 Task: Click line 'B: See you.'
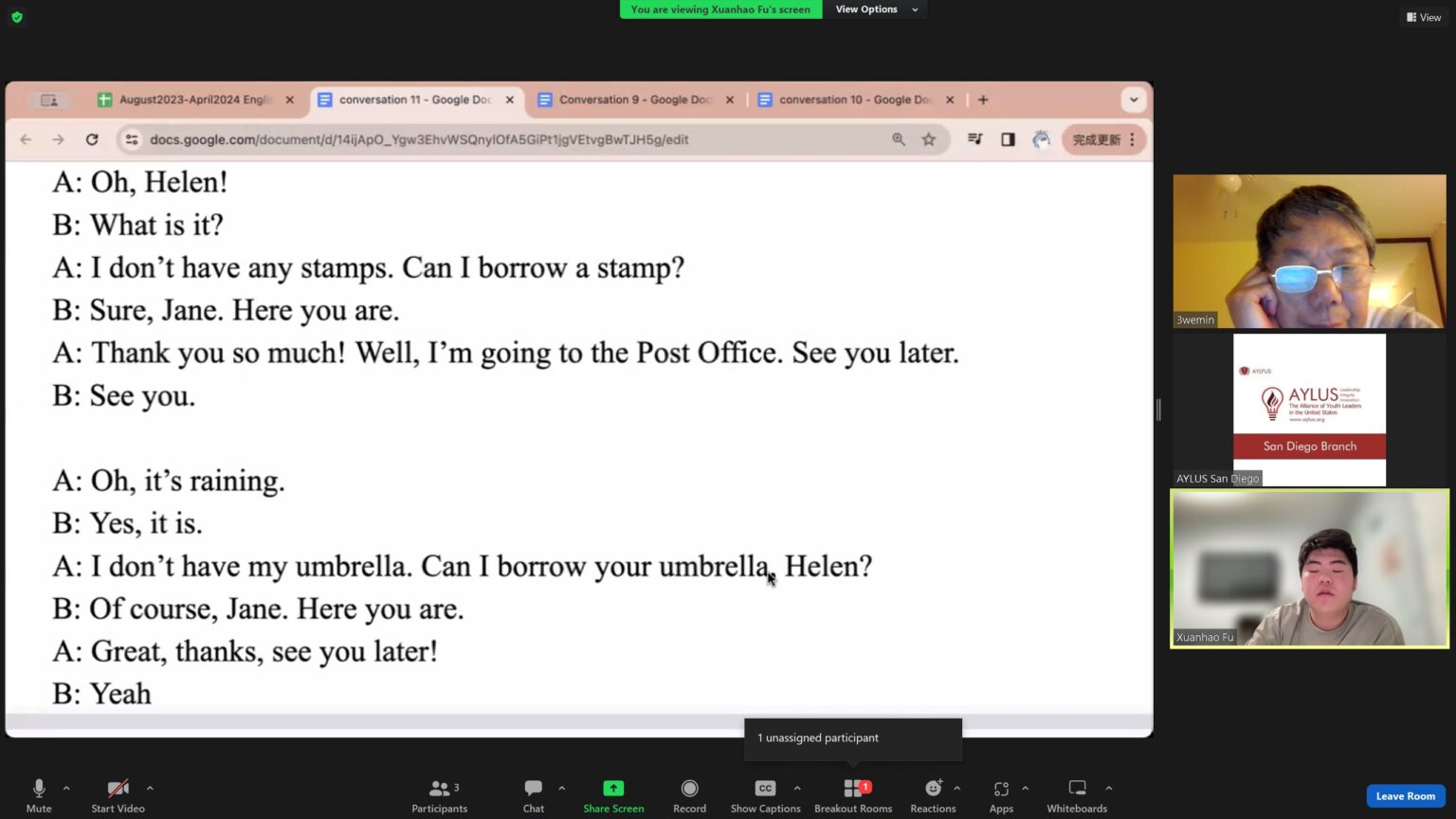(124, 395)
